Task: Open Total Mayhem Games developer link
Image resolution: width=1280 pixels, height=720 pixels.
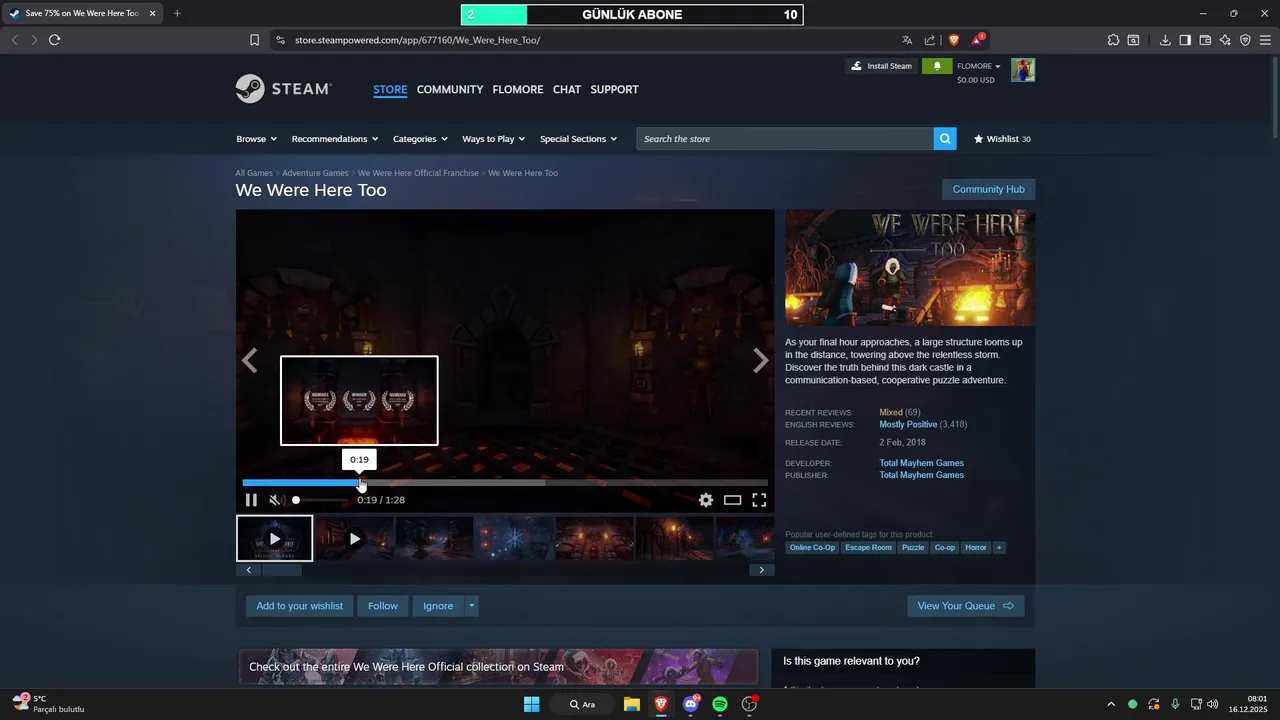Action: tap(921, 463)
